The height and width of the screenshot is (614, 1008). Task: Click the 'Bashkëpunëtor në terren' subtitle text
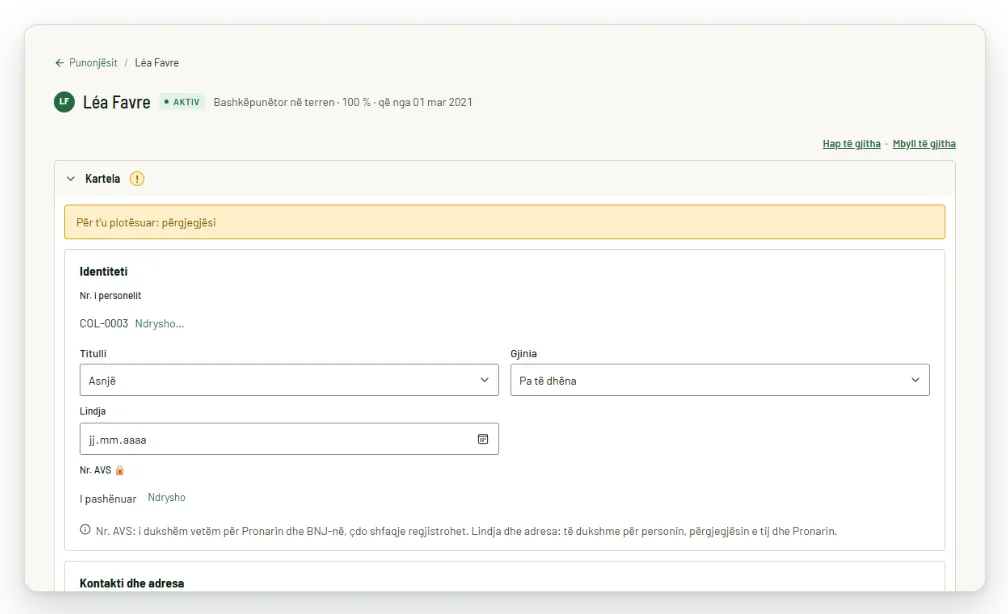tap(274, 102)
